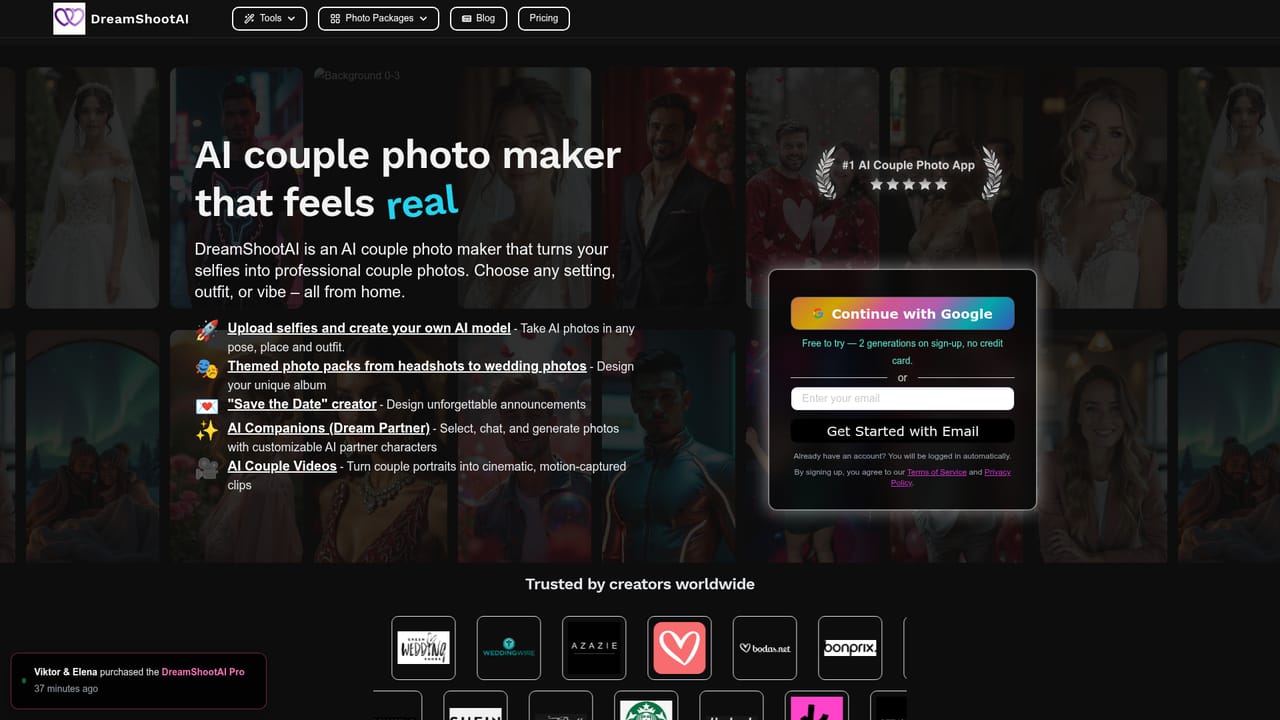Go to the Blog page
Viewport: 1280px width, 720px height.
(478, 18)
